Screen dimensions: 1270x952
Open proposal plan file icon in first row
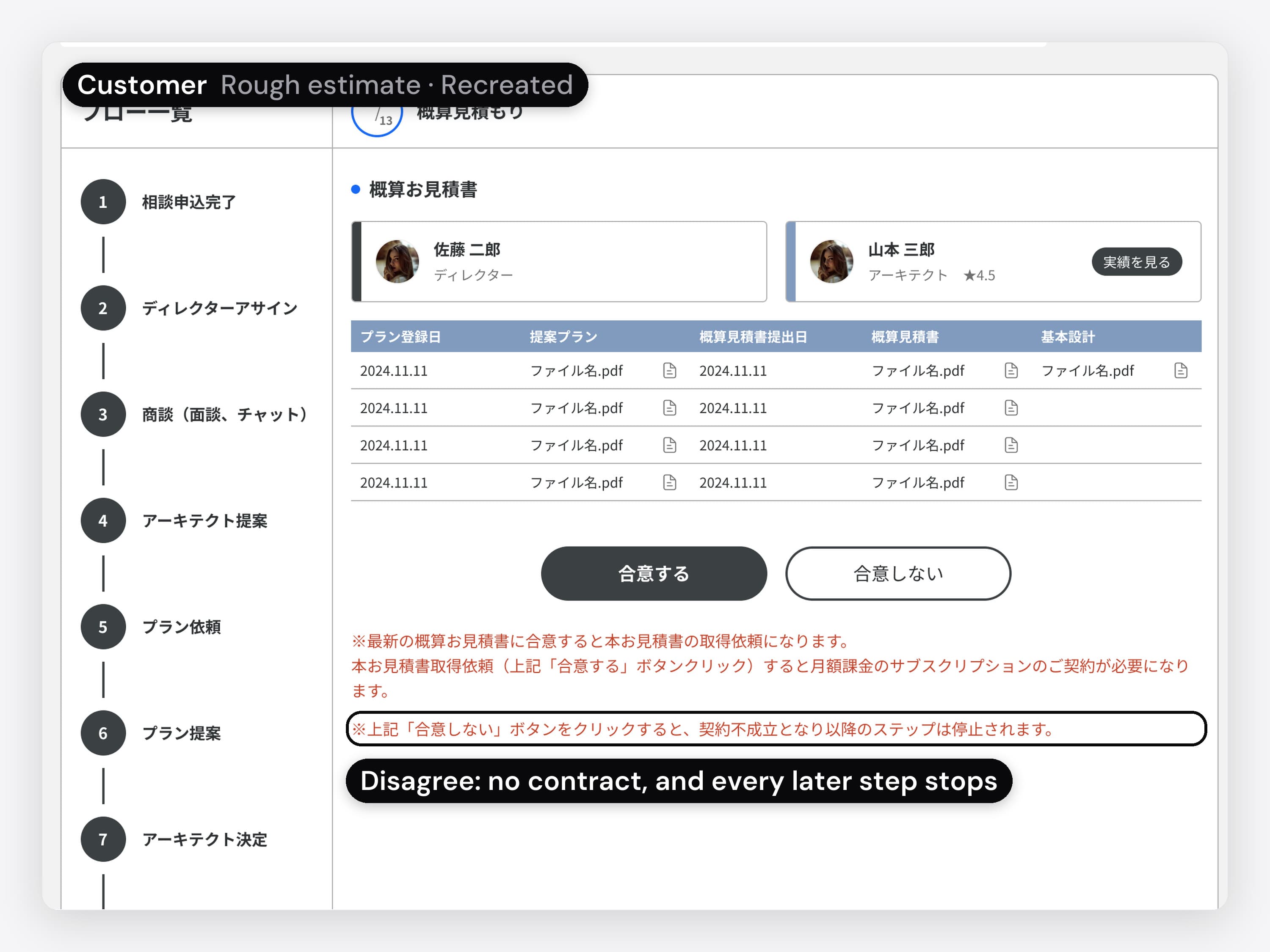click(x=669, y=371)
